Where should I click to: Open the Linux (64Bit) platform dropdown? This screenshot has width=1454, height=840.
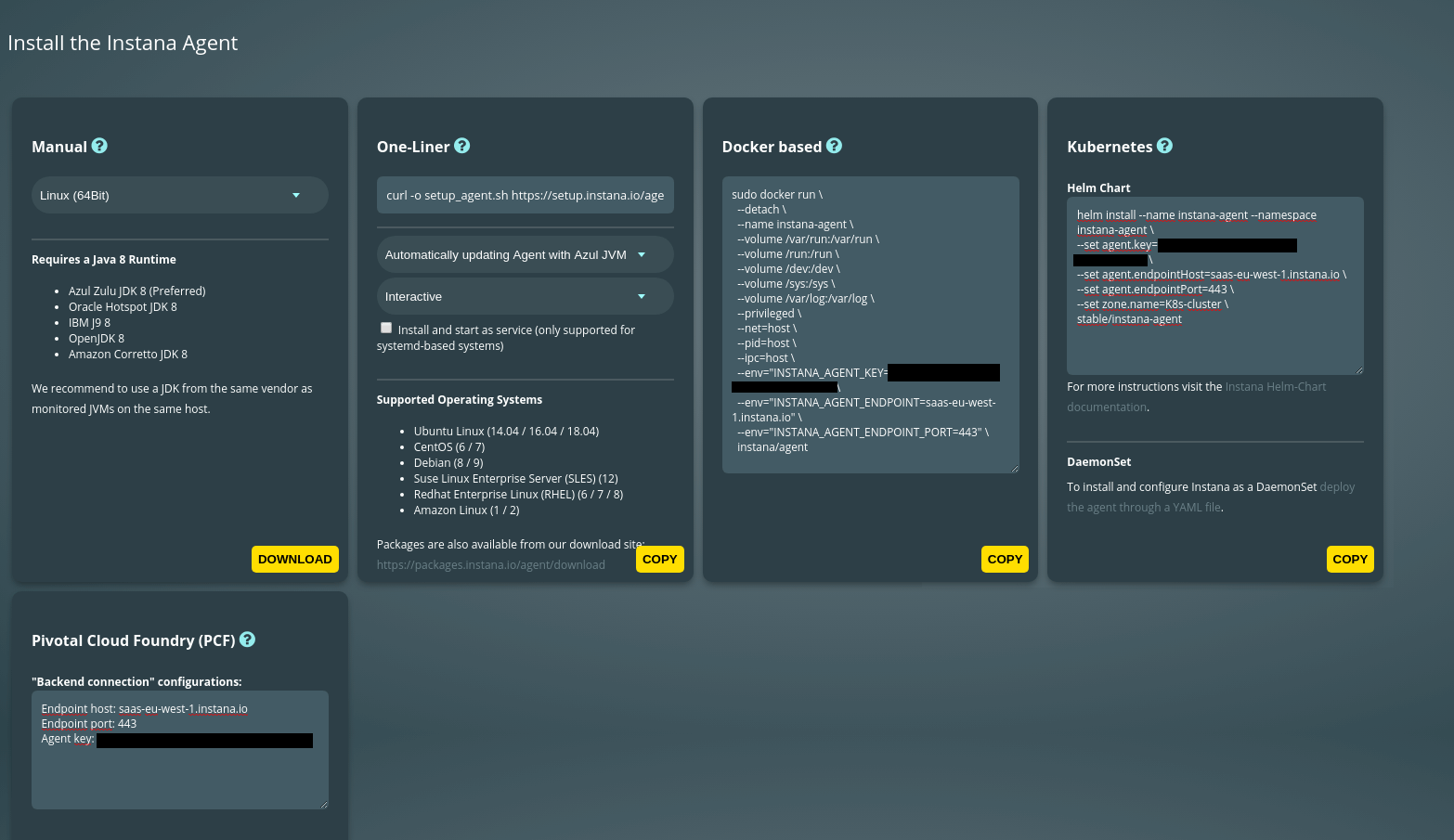(179, 195)
